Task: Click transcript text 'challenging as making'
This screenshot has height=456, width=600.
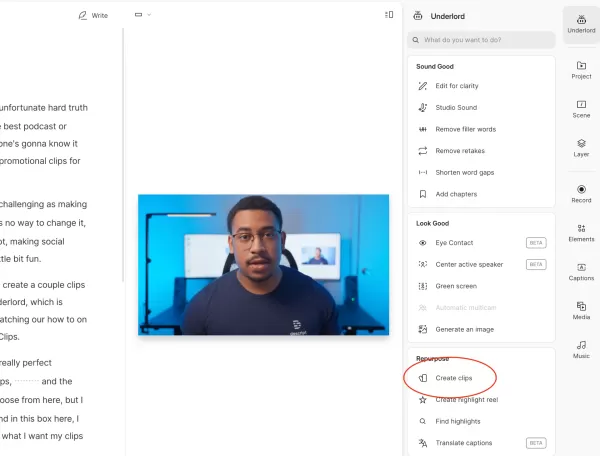Action: click(43, 204)
